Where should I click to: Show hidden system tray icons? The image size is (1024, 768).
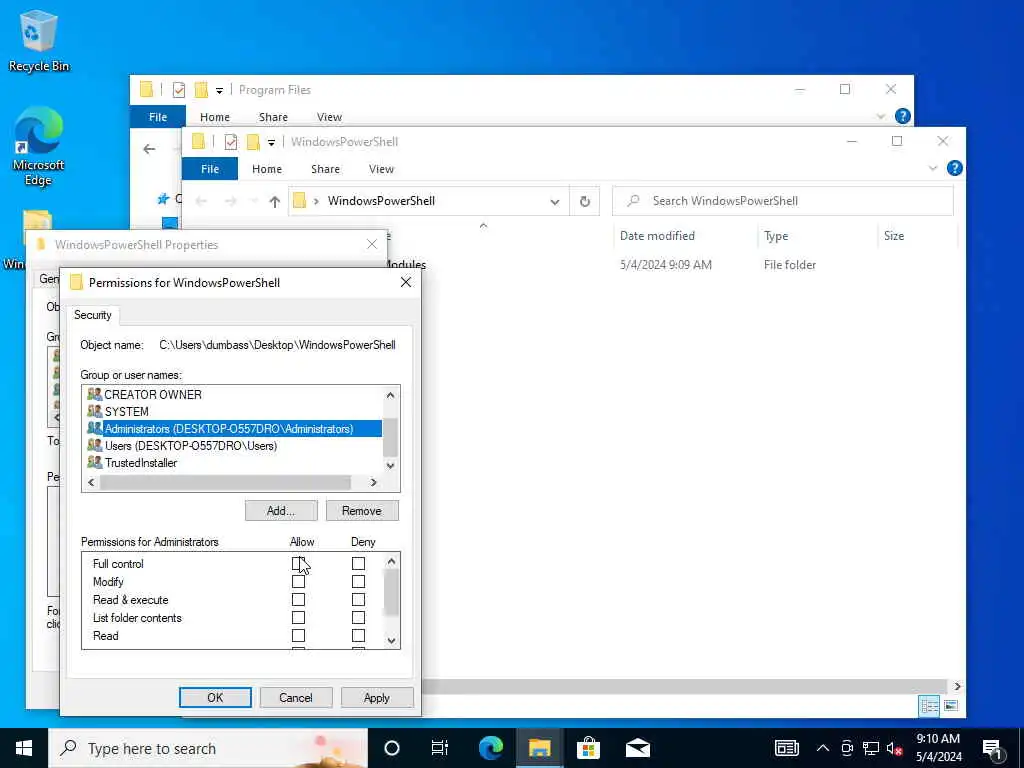[x=823, y=748]
